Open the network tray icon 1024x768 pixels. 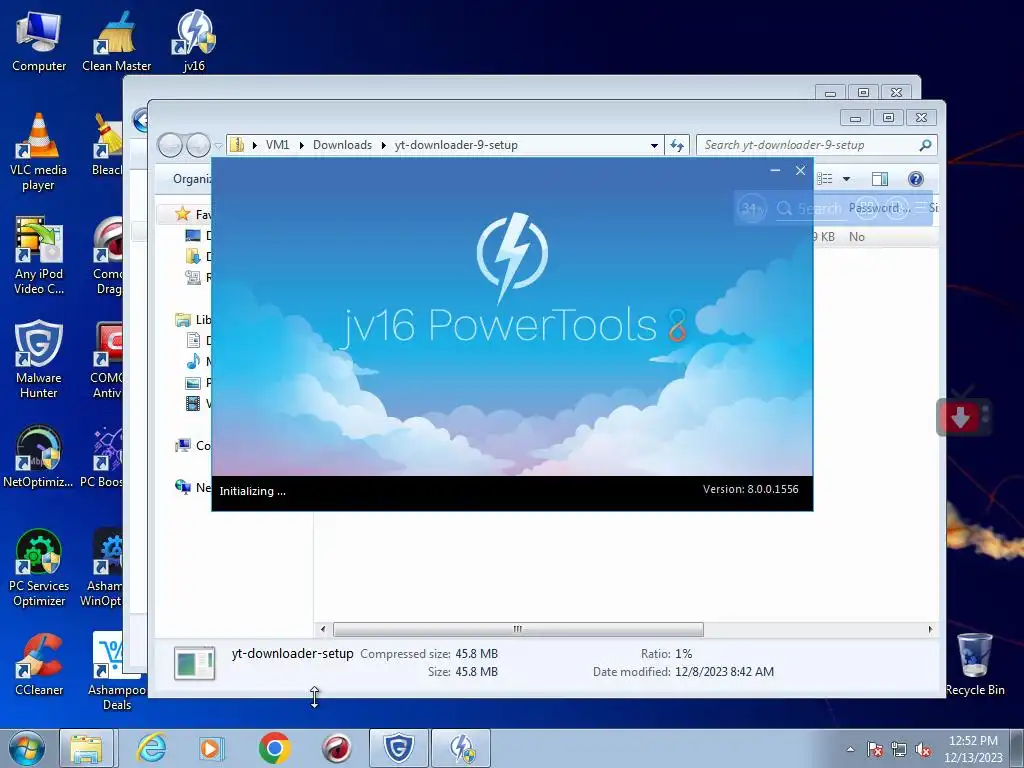(899, 750)
